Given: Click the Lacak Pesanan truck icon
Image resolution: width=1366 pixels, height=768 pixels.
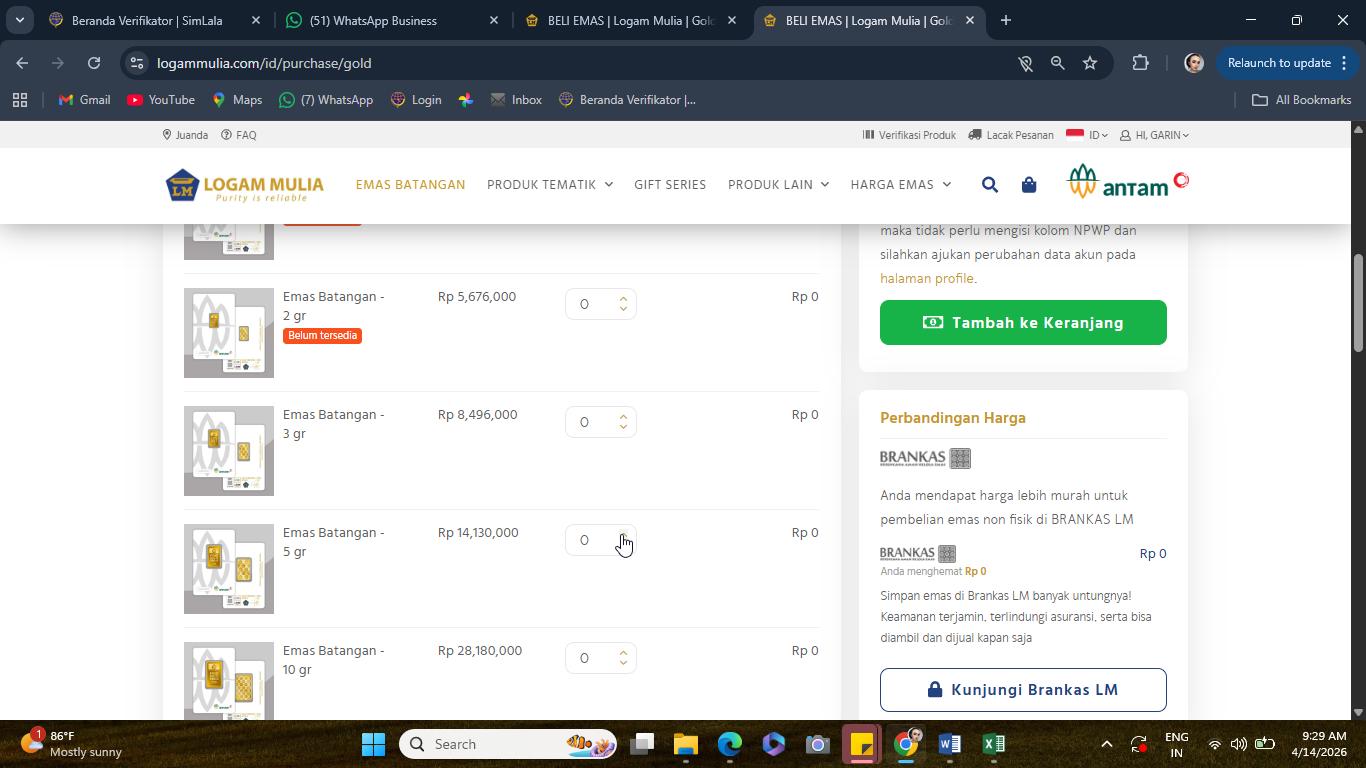Looking at the screenshot, I should (975, 135).
